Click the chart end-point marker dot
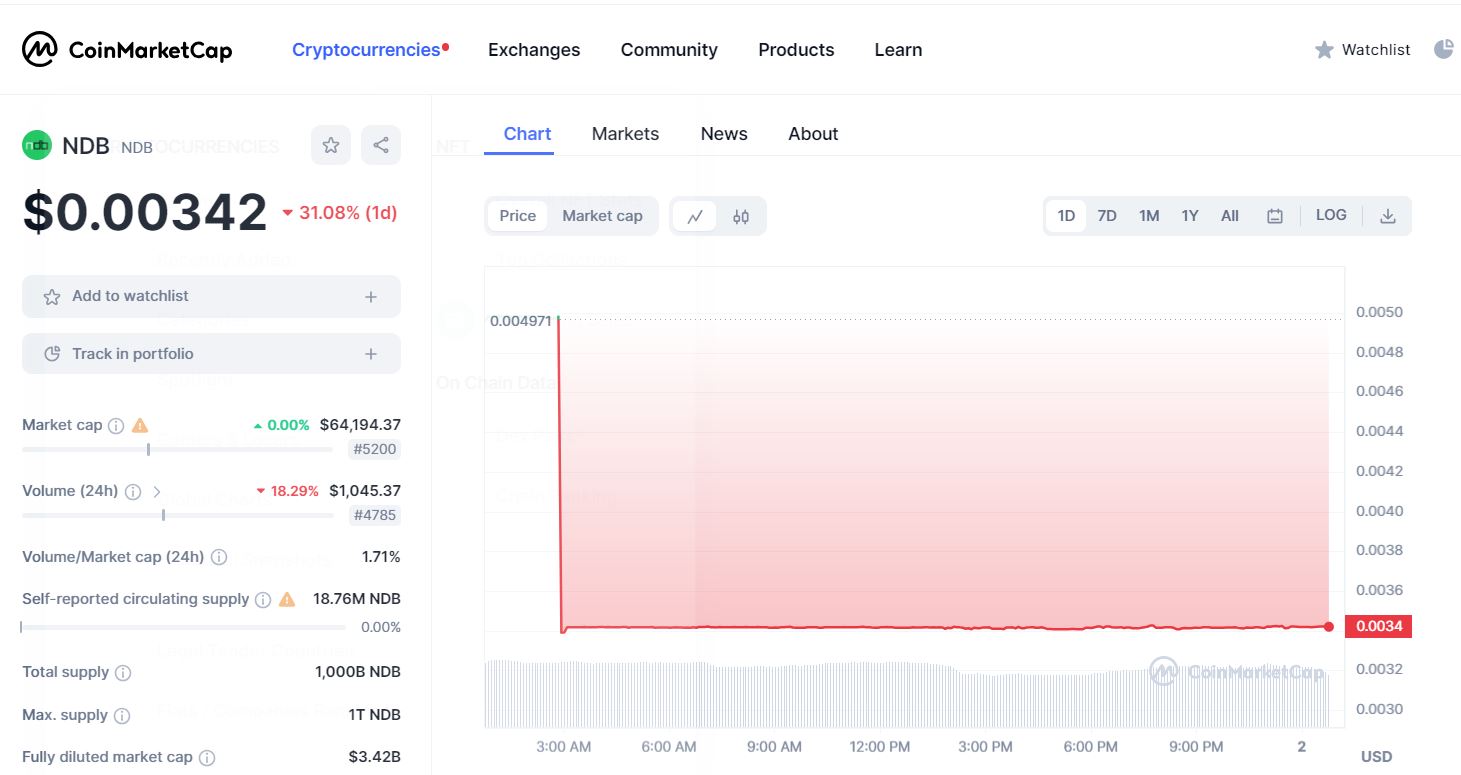1461x775 pixels. [1328, 627]
